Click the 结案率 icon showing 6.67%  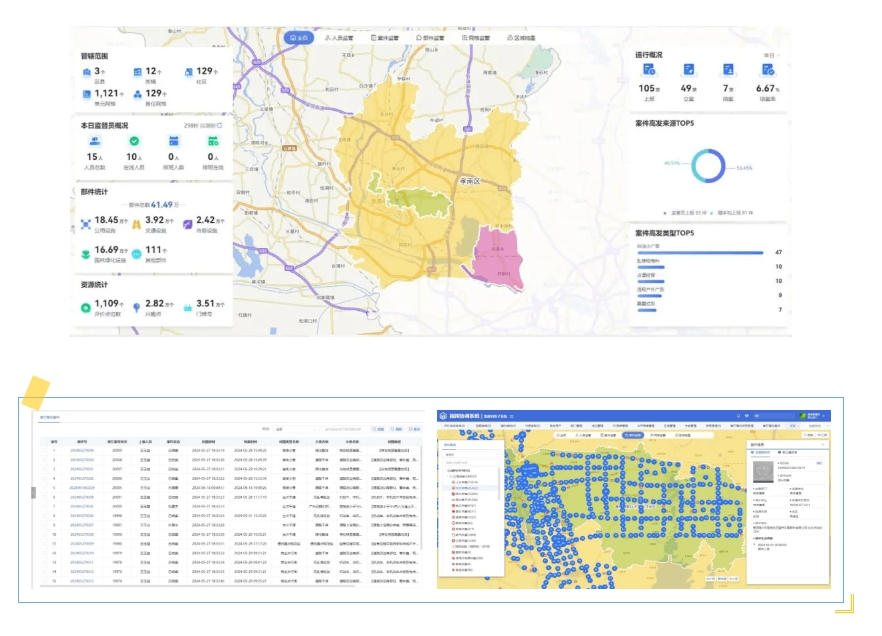point(768,70)
